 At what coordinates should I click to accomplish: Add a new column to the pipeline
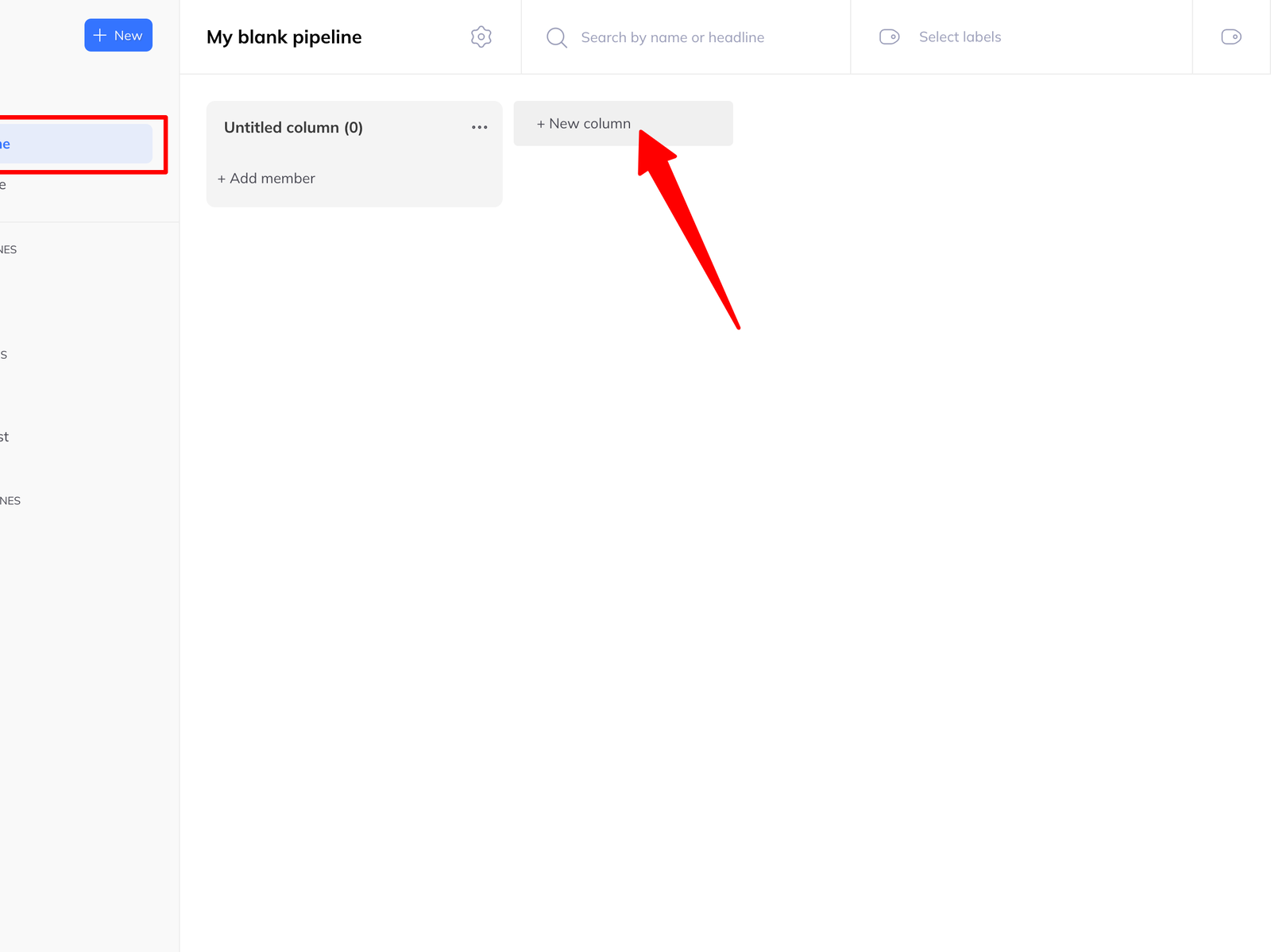(623, 123)
